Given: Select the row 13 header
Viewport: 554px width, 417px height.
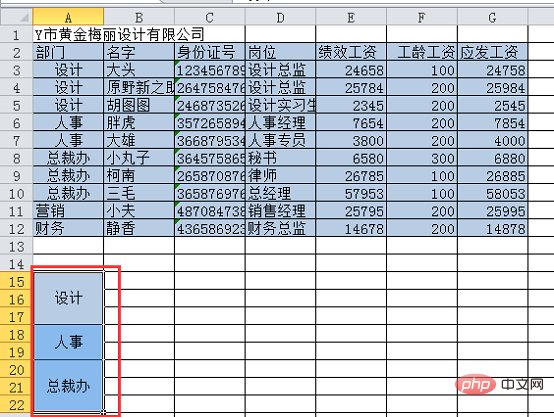Looking at the screenshot, I should pos(17,246).
